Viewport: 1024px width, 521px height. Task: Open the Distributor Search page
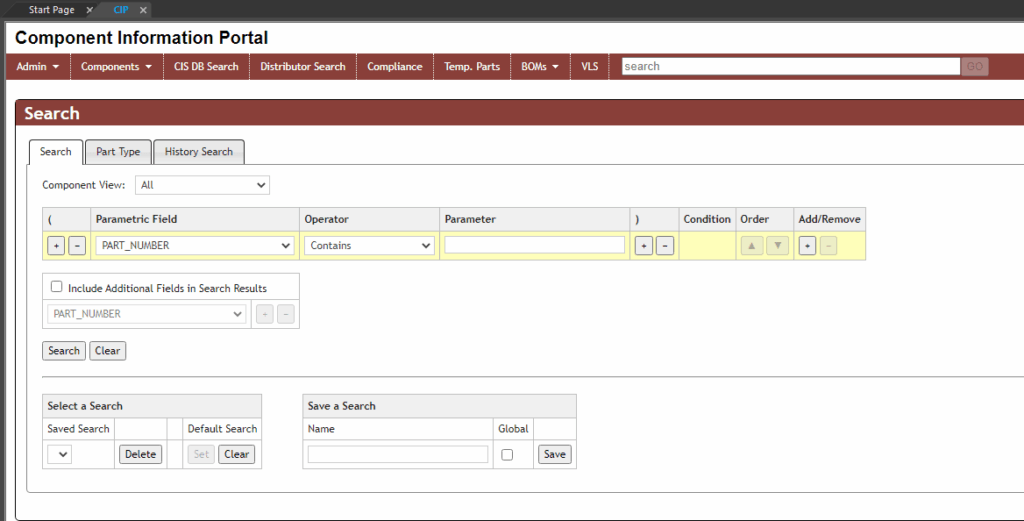click(302, 67)
